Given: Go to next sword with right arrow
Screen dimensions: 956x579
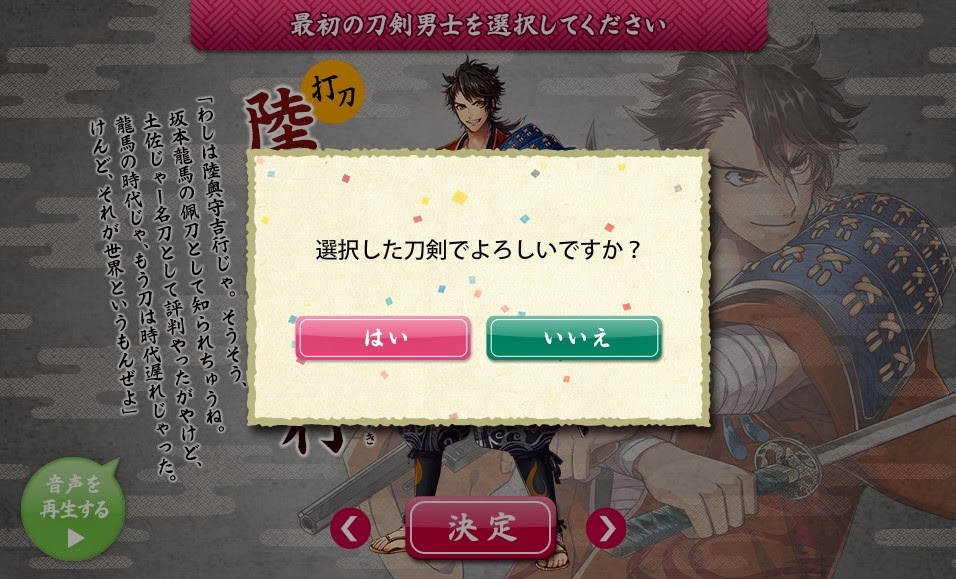Looking at the screenshot, I should click(x=606, y=528).
